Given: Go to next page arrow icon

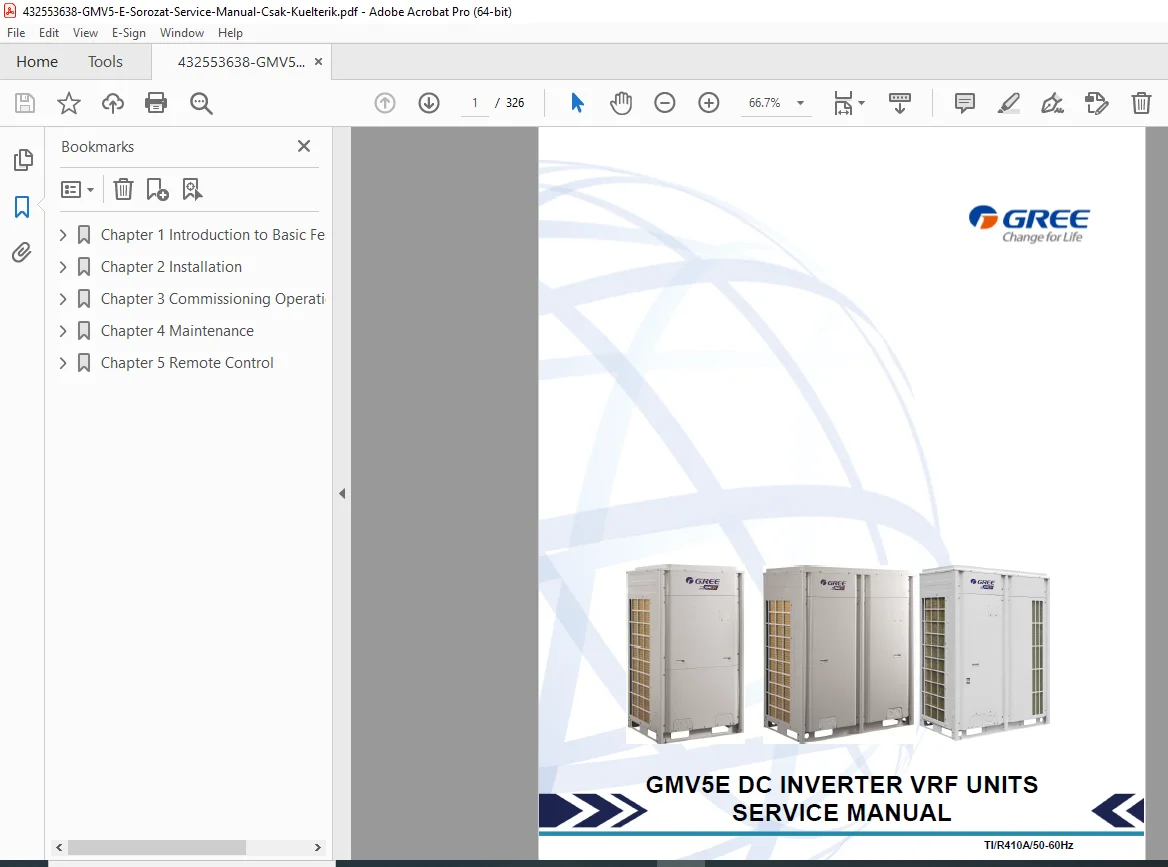Looking at the screenshot, I should pos(429,103).
